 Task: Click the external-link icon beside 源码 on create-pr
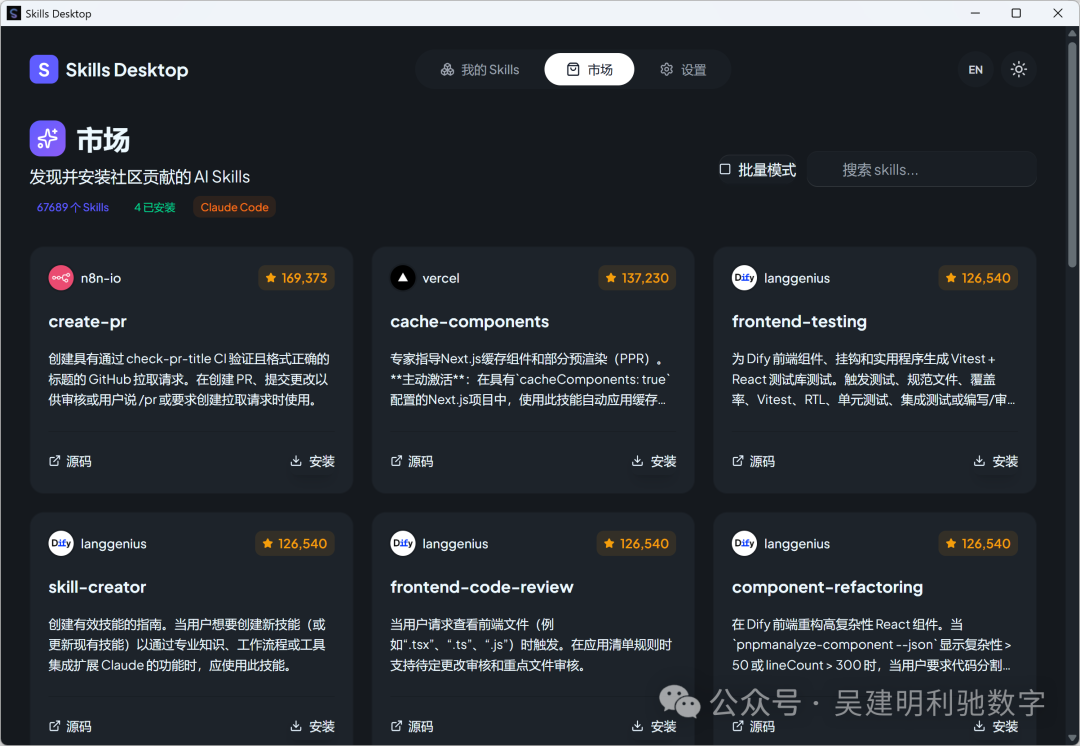click(x=53, y=461)
